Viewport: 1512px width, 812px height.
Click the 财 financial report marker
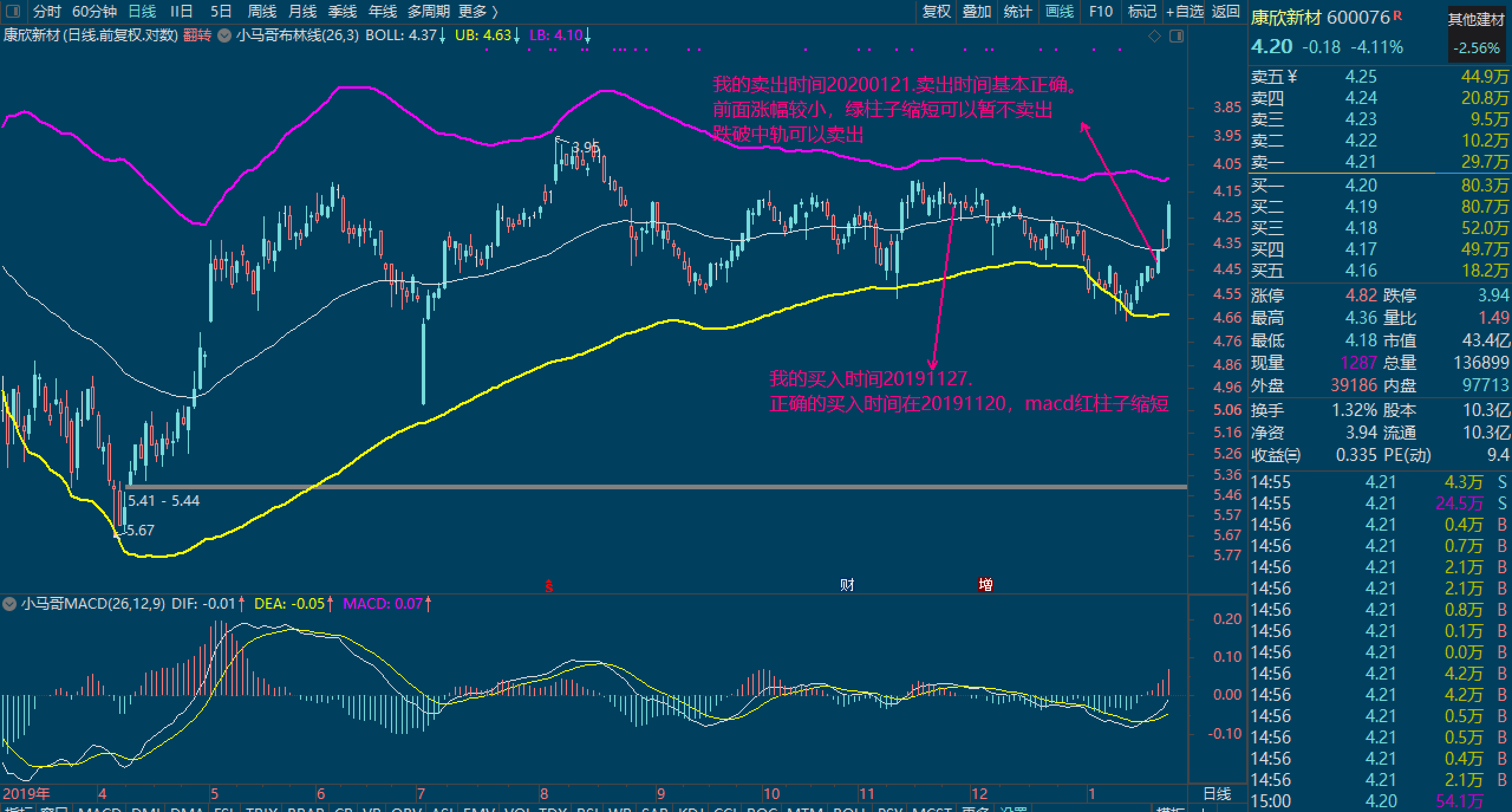pos(847,585)
